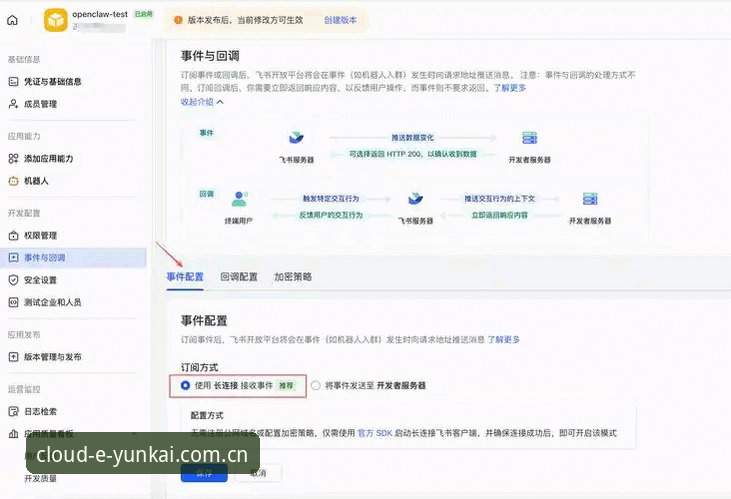This screenshot has width=731, height=499.
Task: Click the orange warning icon in banner
Action: point(178,20)
